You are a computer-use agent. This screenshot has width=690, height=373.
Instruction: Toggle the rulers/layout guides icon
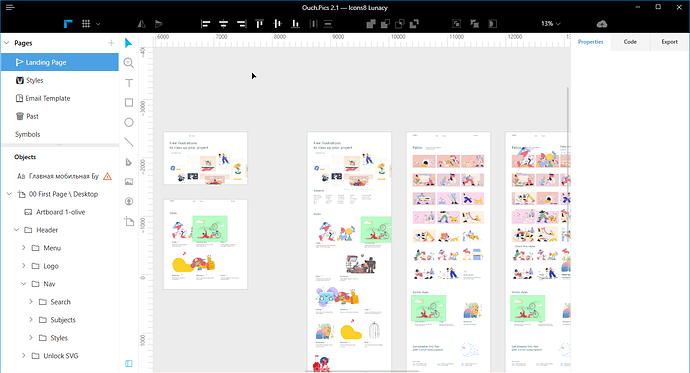[68, 24]
